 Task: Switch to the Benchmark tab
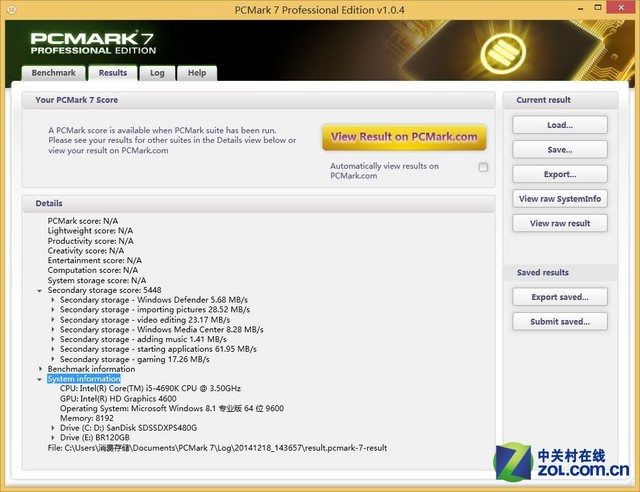(x=53, y=73)
